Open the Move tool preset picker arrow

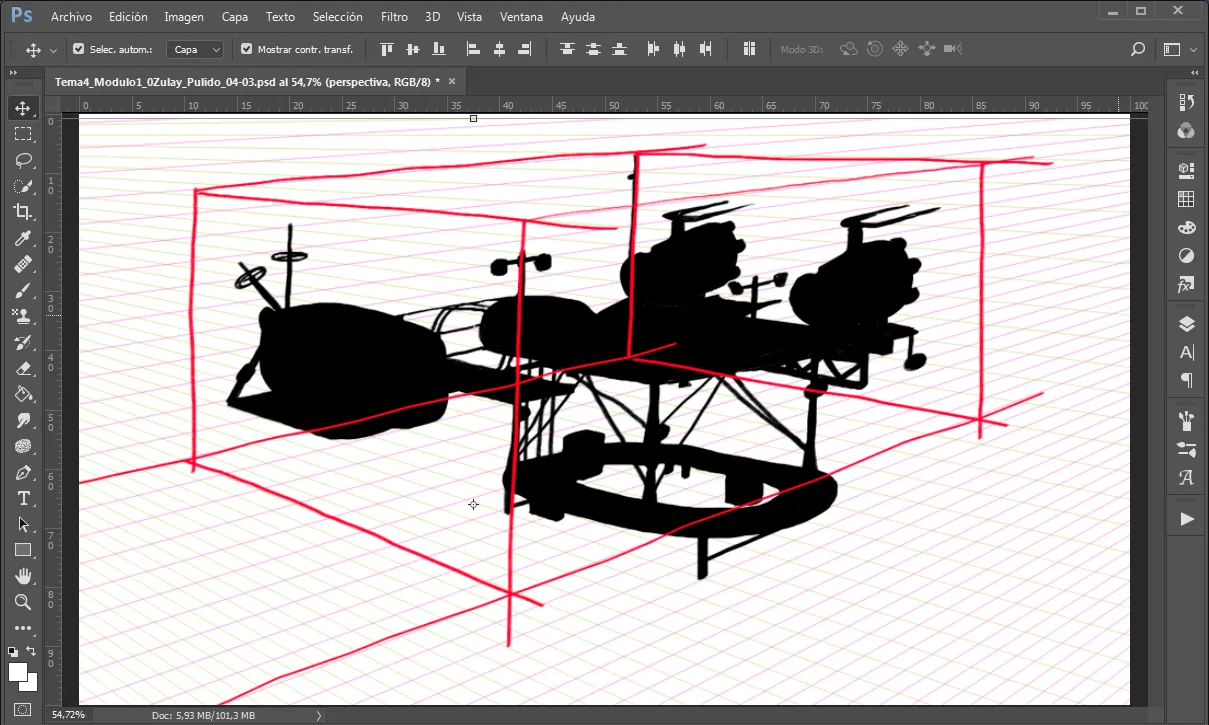pos(53,50)
